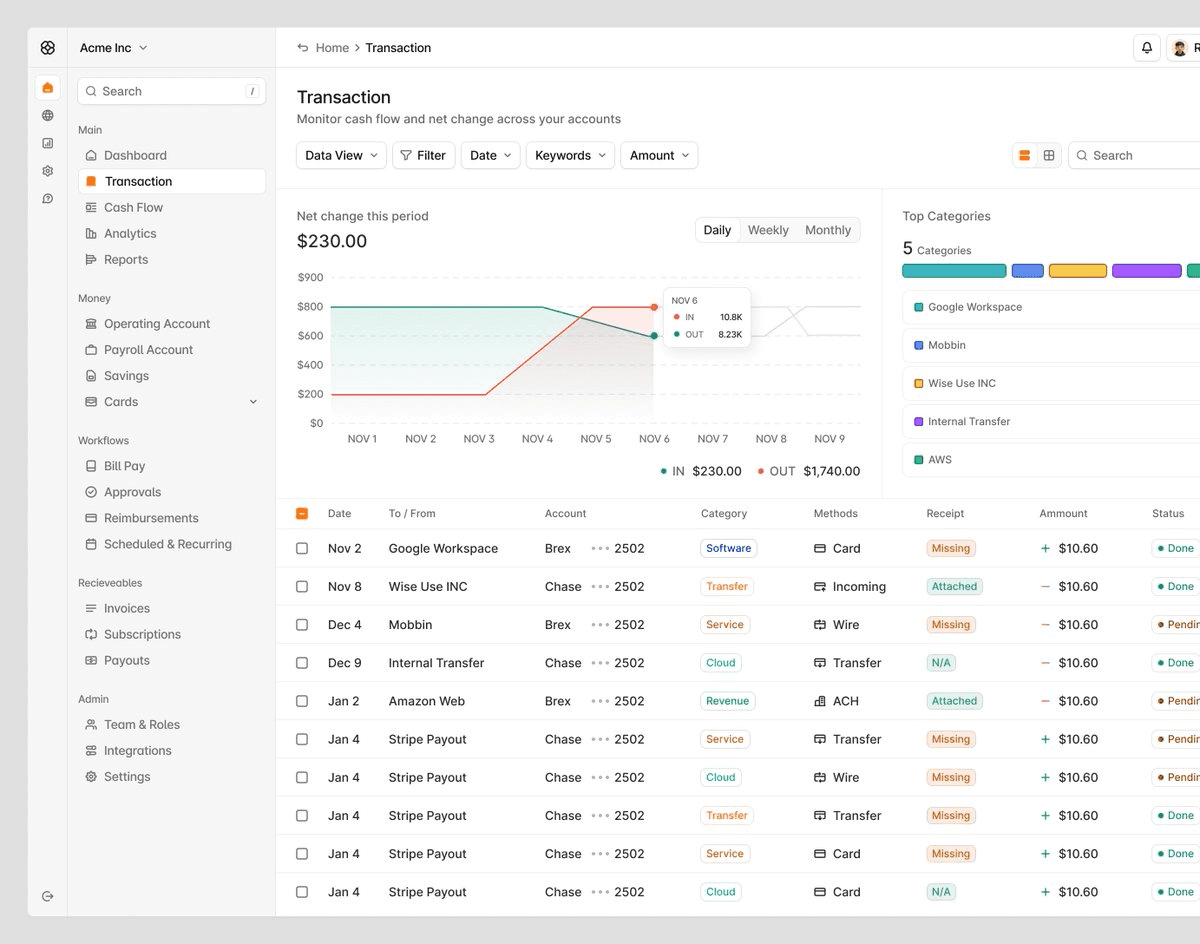Open the Date filter dropdown

click(x=490, y=155)
